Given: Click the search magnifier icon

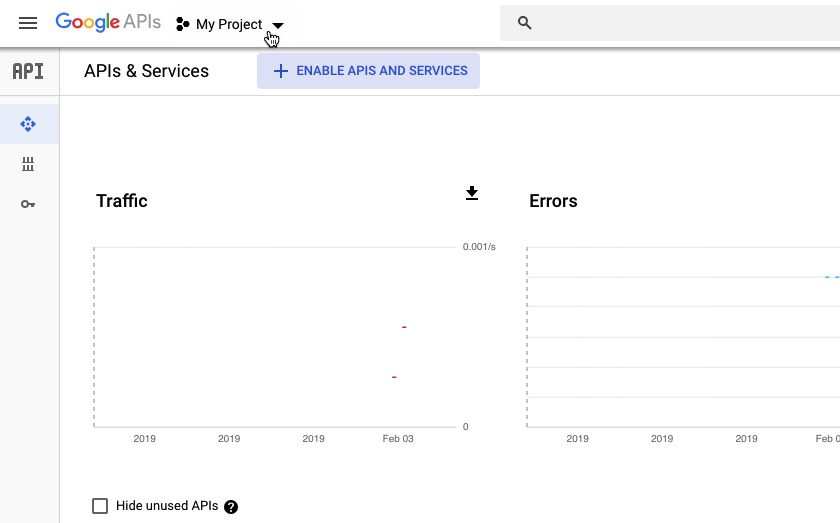Looking at the screenshot, I should coord(524,23).
